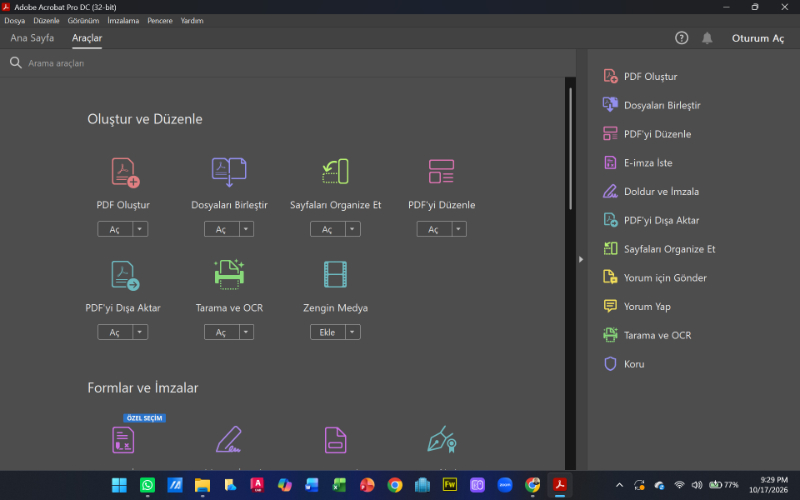This screenshot has width=800, height=500.
Task: Click Oturum Aç to sign in
Action: 758,38
